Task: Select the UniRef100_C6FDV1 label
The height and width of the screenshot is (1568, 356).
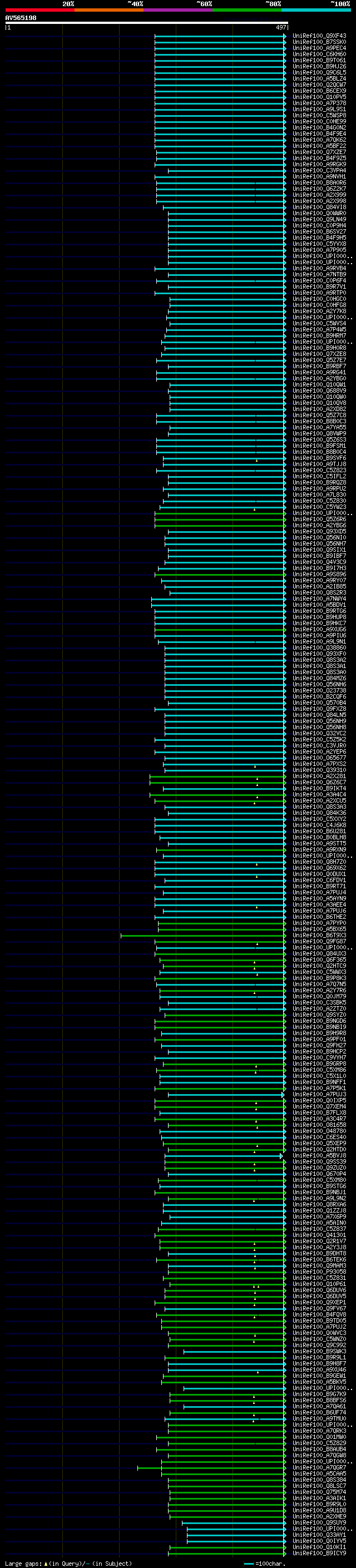Action: coord(319,880)
